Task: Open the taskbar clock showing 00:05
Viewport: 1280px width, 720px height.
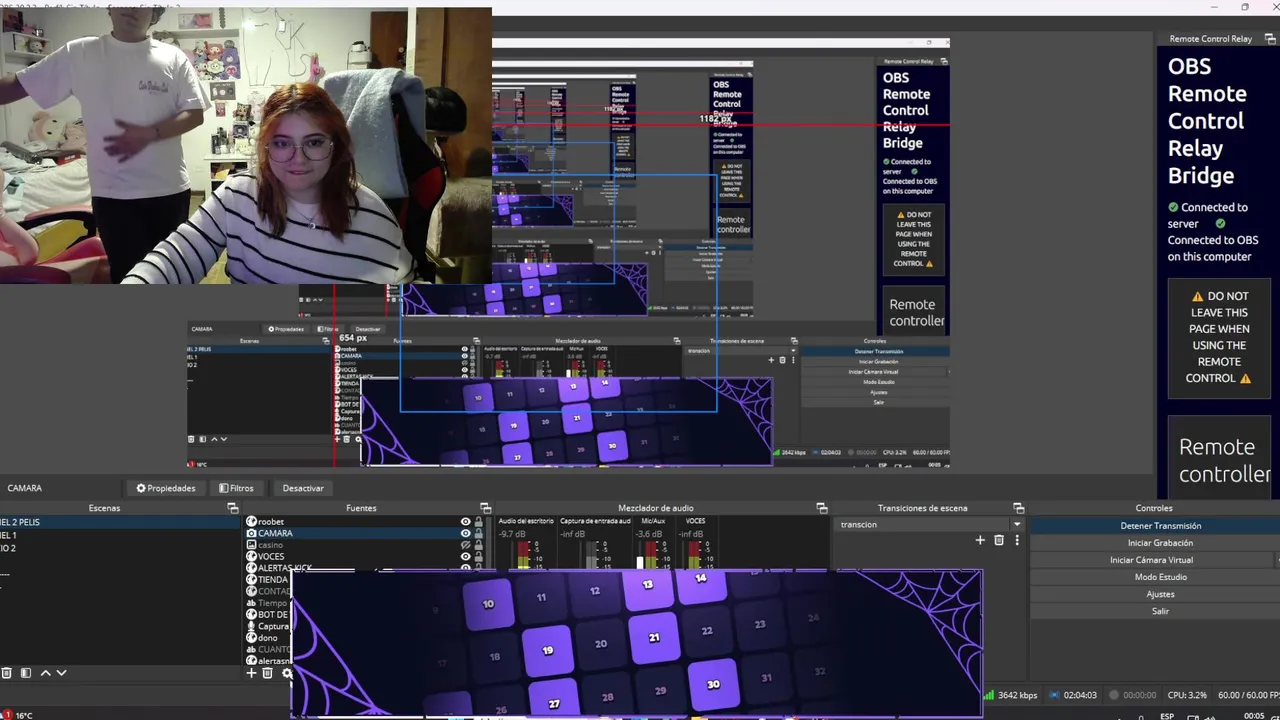Action: tap(1254, 716)
